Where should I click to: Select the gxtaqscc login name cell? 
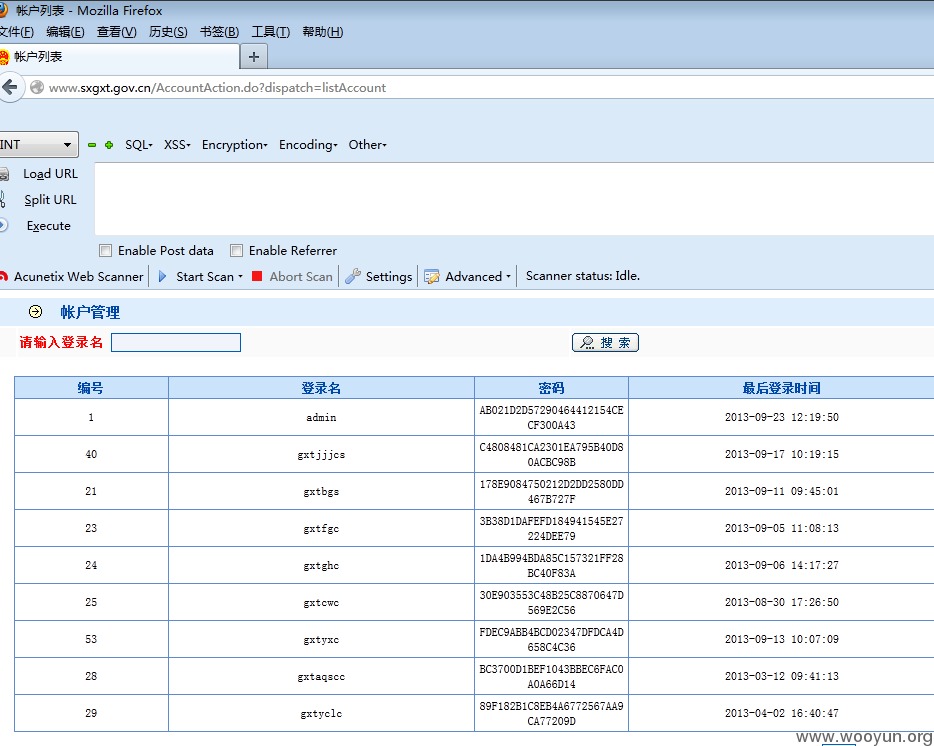click(x=321, y=676)
